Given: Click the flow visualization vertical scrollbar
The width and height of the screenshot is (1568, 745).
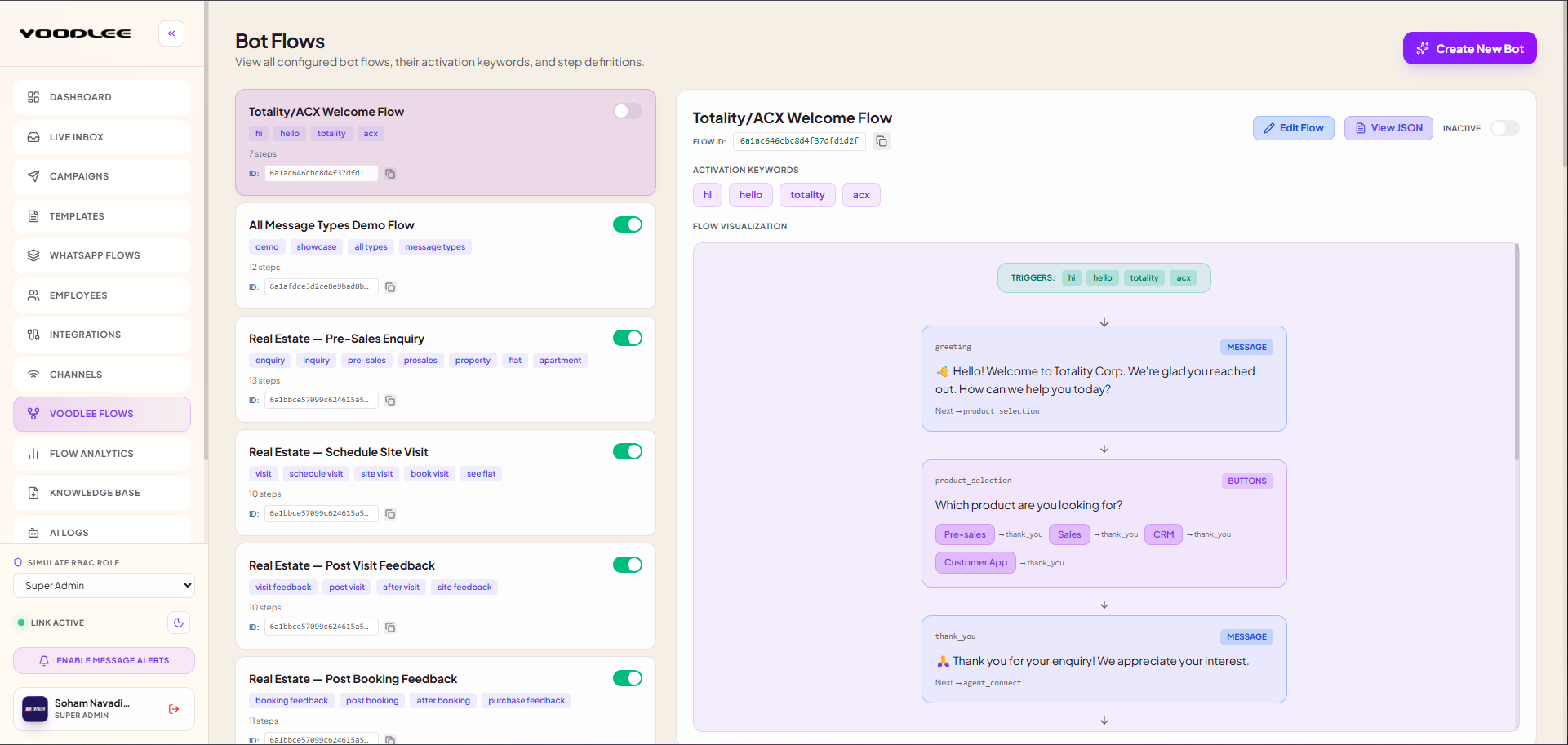Looking at the screenshot, I should pyautogui.click(x=1517, y=351).
